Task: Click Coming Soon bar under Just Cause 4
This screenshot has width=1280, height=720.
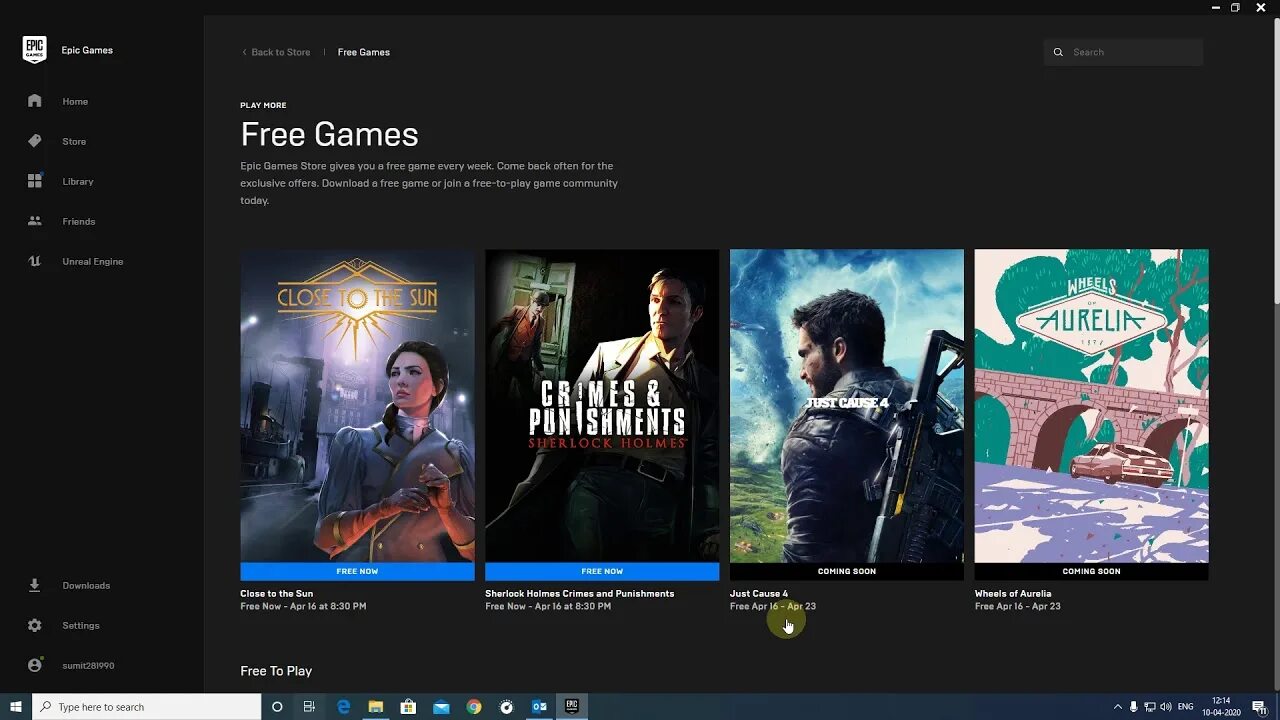Action: click(x=847, y=571)
